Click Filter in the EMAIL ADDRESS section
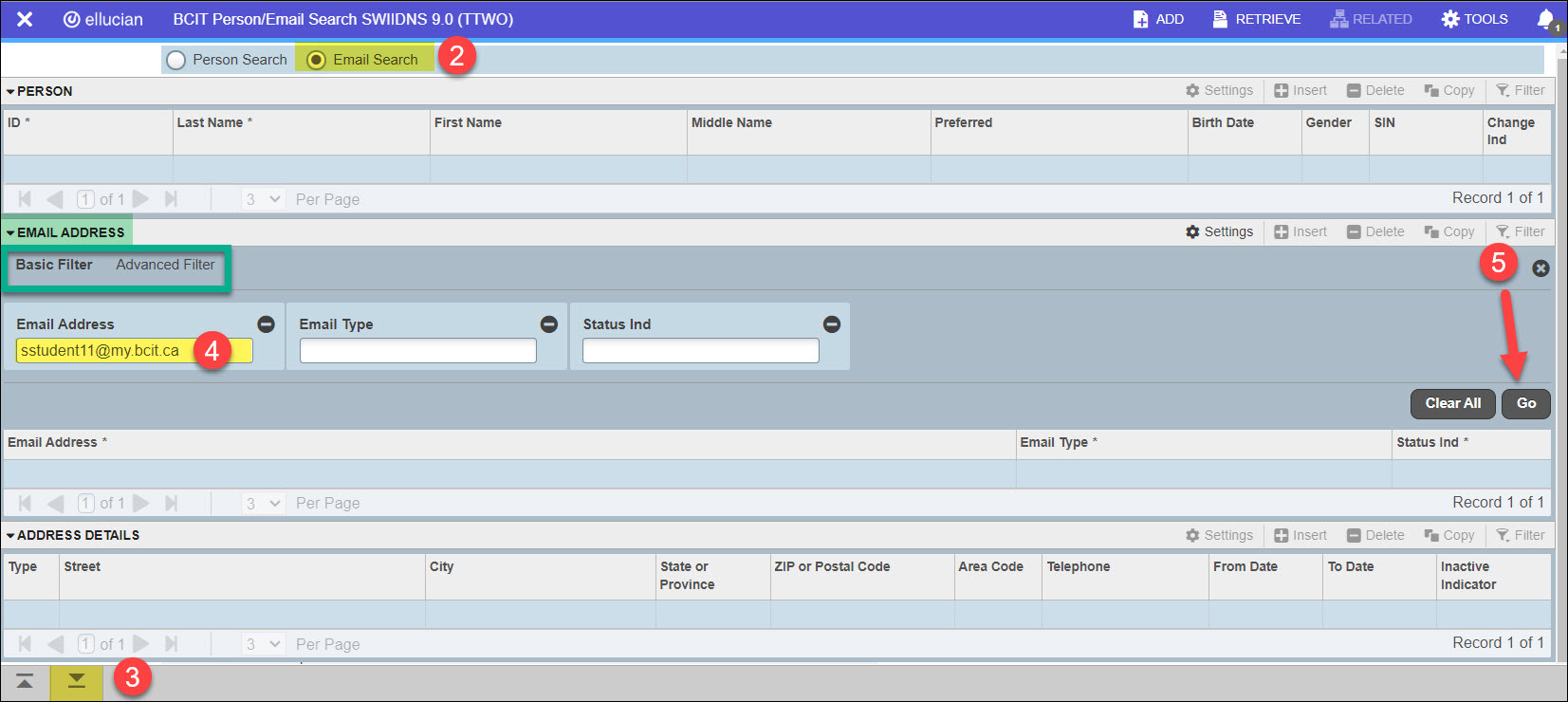 pos(1520,231)
